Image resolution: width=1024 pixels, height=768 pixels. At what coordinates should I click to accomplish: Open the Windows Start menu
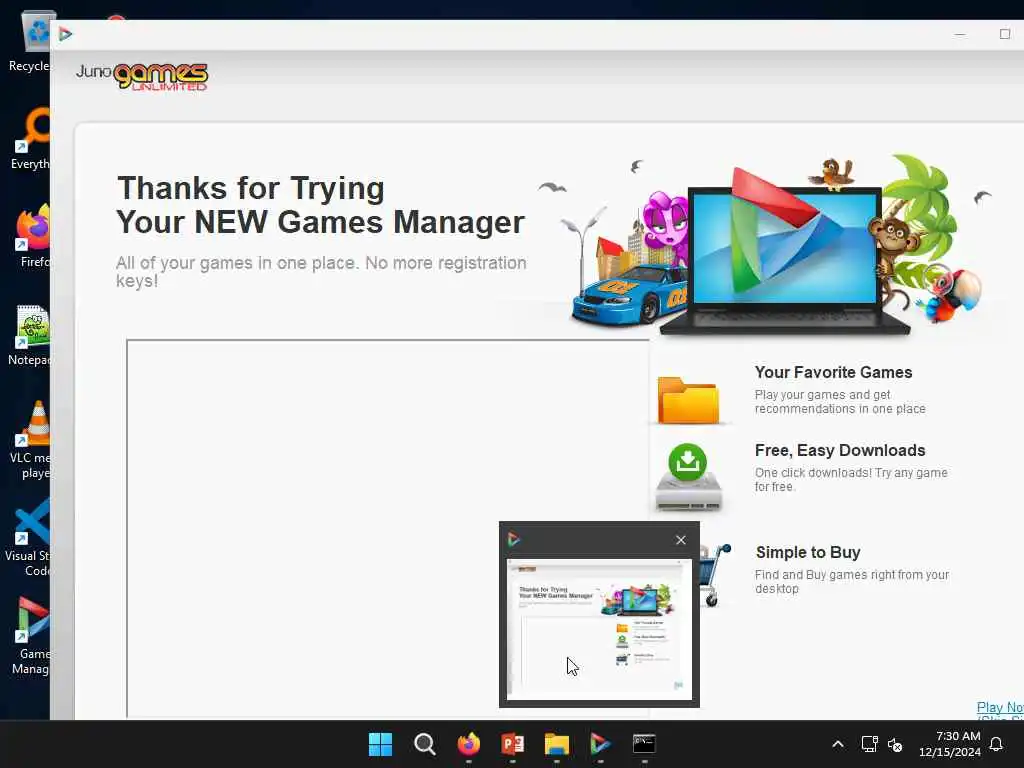(x=380, y=744)
